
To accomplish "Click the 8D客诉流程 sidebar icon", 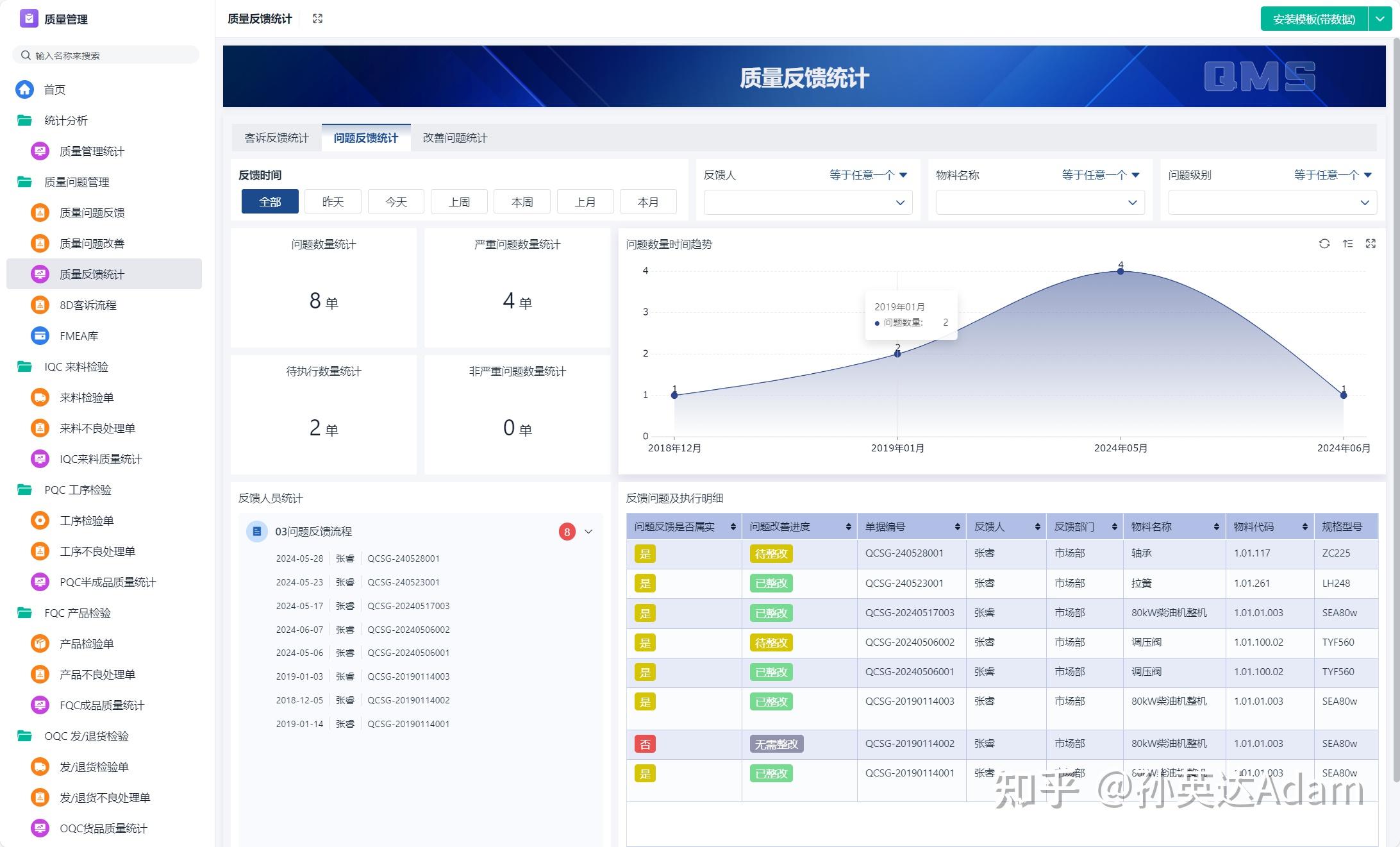I will (x=39, y=305).
